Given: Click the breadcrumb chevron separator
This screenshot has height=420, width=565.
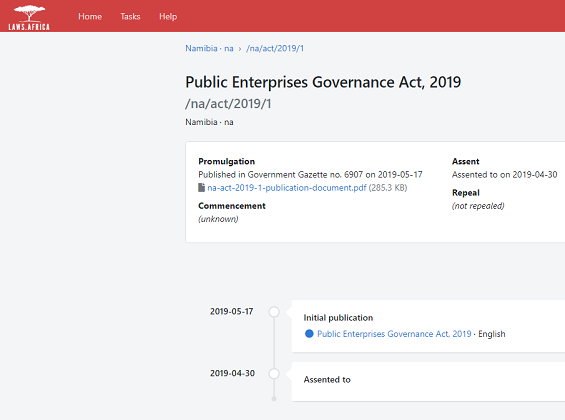Looking at the screenshot, I should (x=240, y=49).
